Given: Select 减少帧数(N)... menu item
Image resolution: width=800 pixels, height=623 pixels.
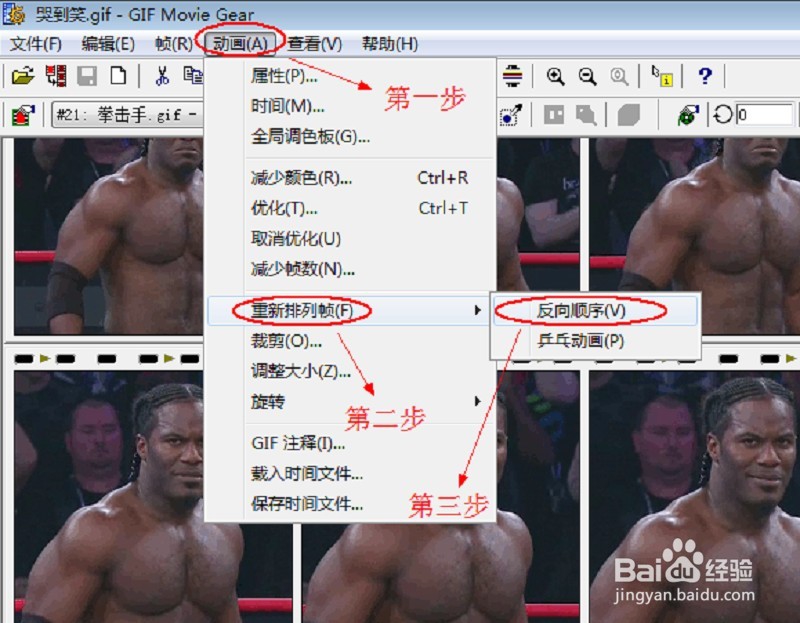Looking at the screenshot, I should point(350,268).
